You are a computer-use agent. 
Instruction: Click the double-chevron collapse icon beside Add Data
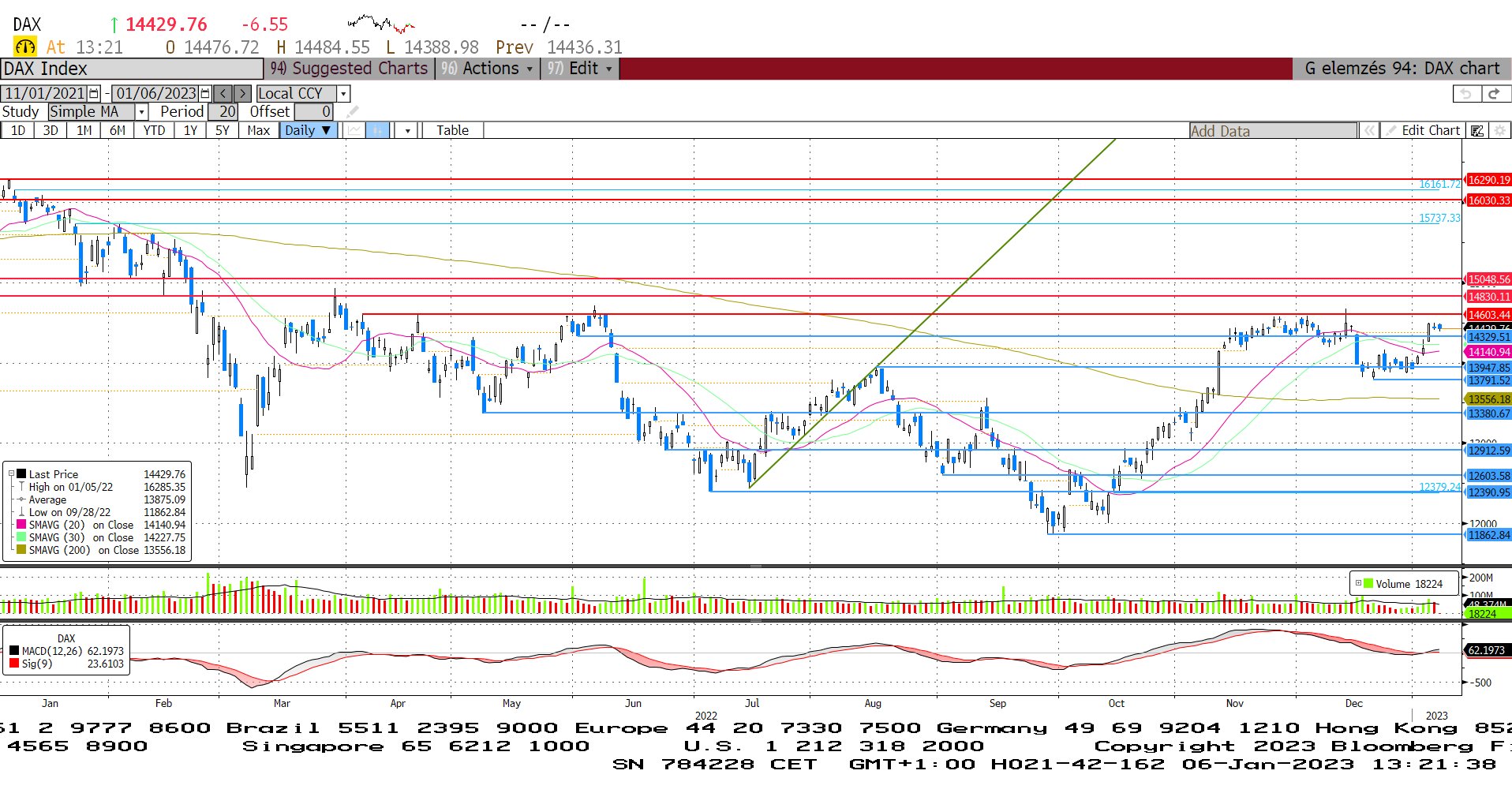pos(1369,131)
